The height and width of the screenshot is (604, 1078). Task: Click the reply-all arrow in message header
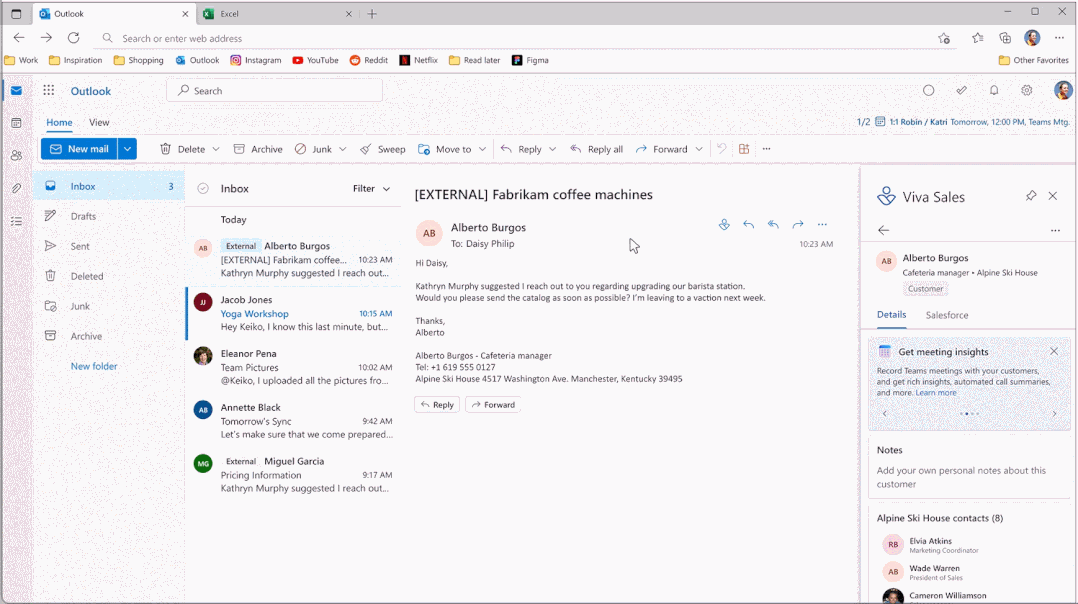[x=773, y=225]
